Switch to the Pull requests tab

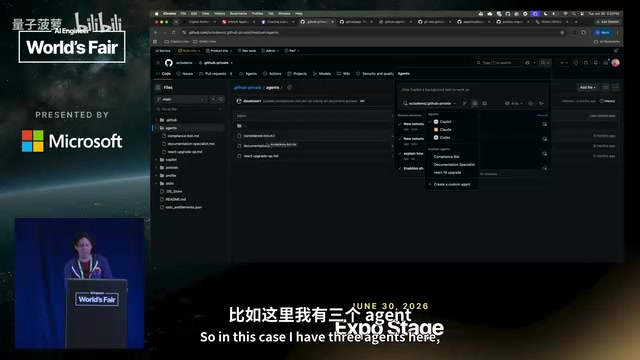tap(216, 73)
